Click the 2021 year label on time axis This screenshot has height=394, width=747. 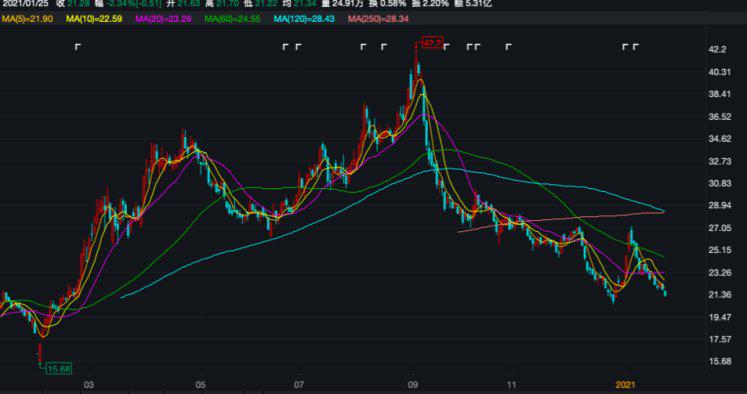click(626, 385)
